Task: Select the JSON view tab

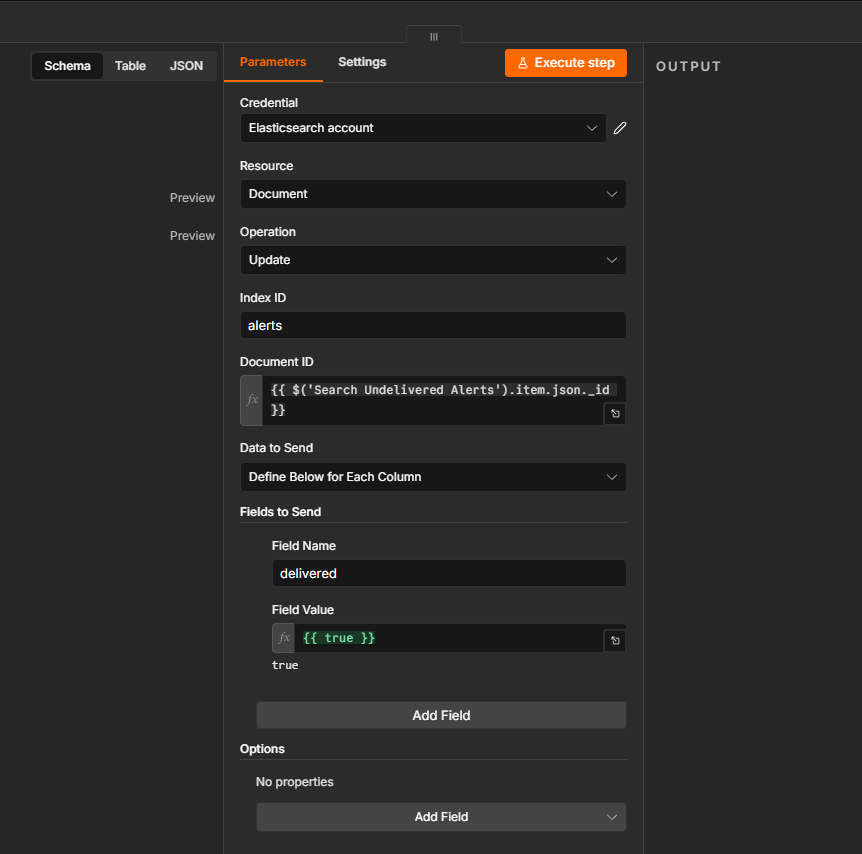Action: 186,66
